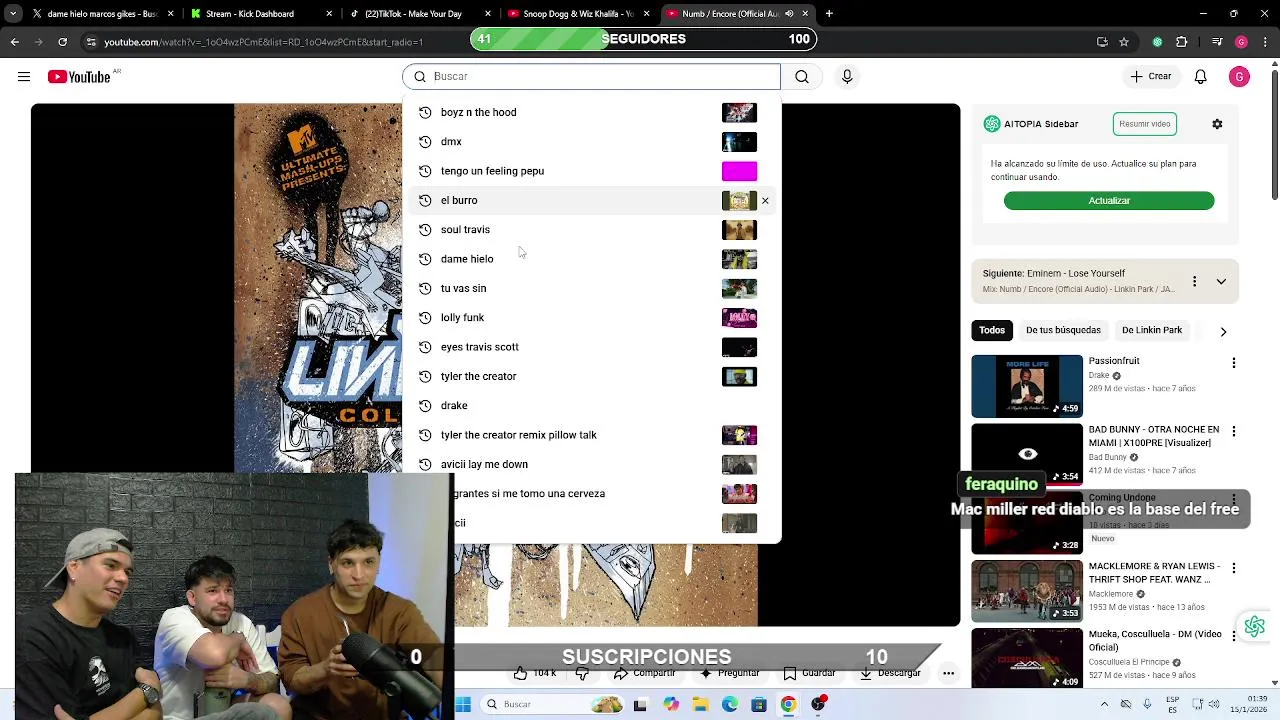
Task: Open Chrome's three-dot menu
Action: pos(1264,42)
